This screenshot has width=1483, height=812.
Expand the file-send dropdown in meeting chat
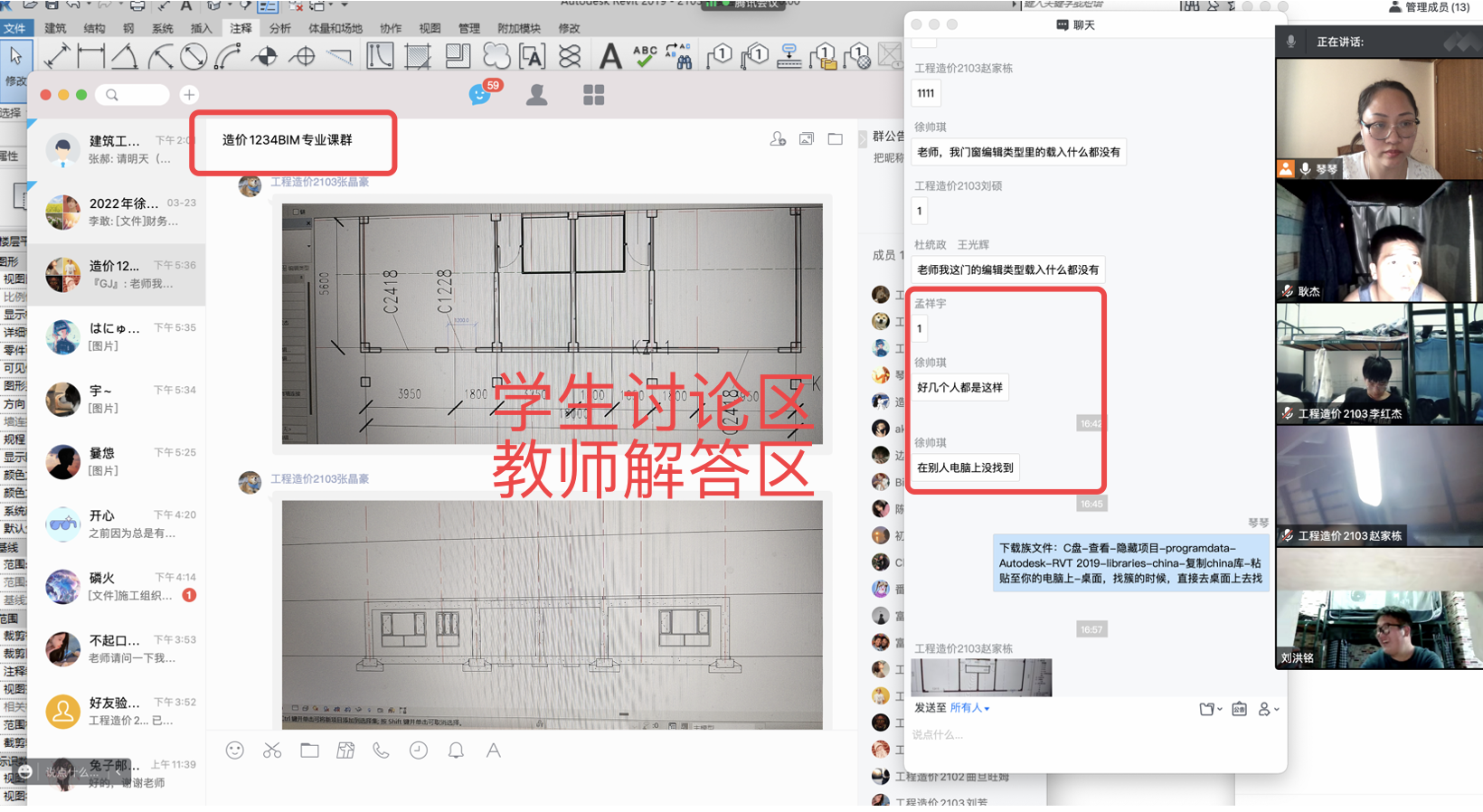point(1210,709)
